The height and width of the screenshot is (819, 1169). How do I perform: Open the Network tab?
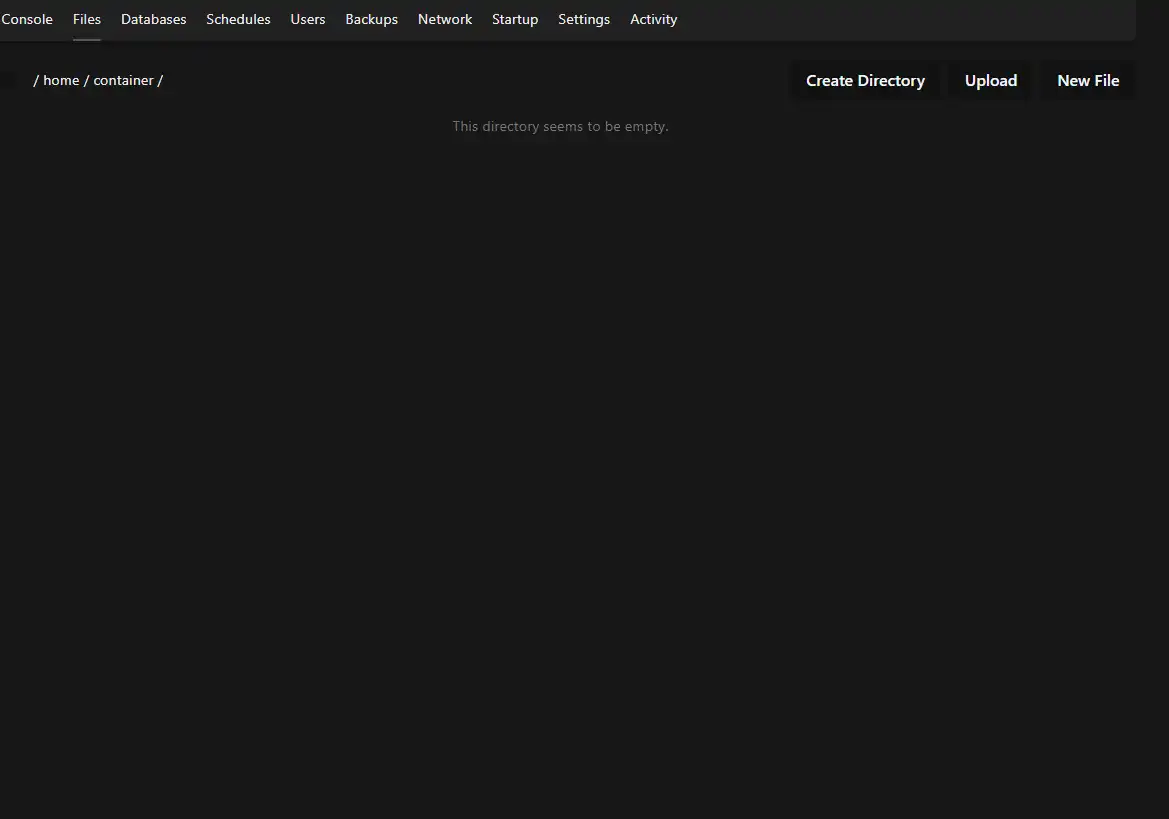point(445,19)
